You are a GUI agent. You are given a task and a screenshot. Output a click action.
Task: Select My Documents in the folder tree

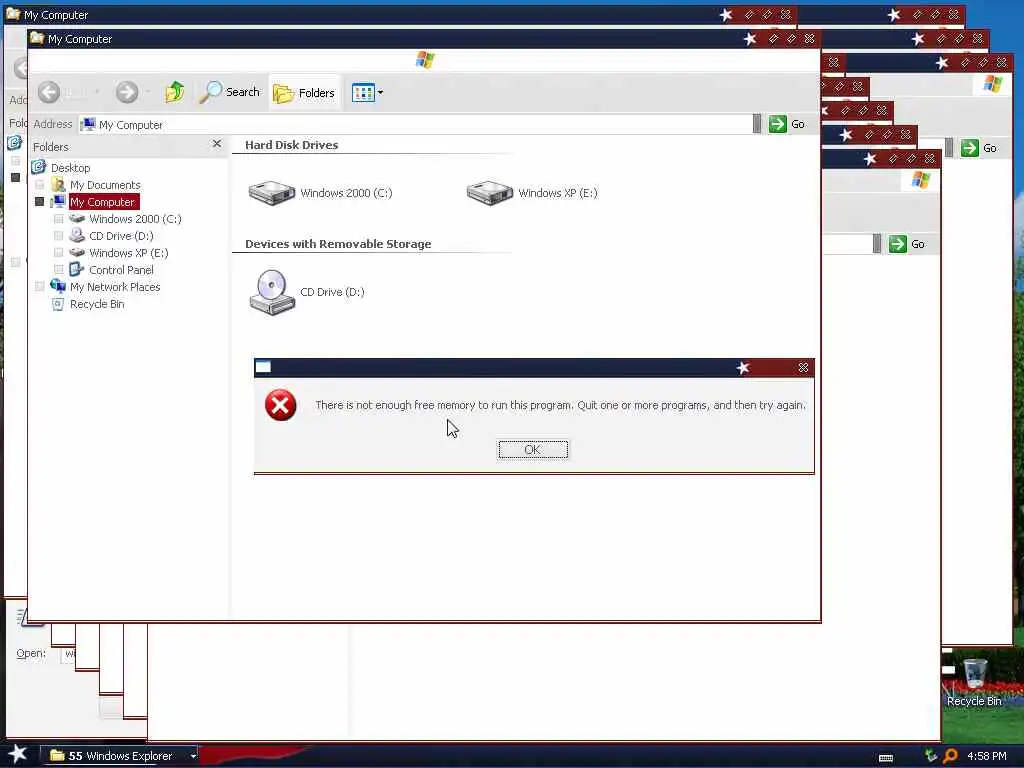pos(105,185)
